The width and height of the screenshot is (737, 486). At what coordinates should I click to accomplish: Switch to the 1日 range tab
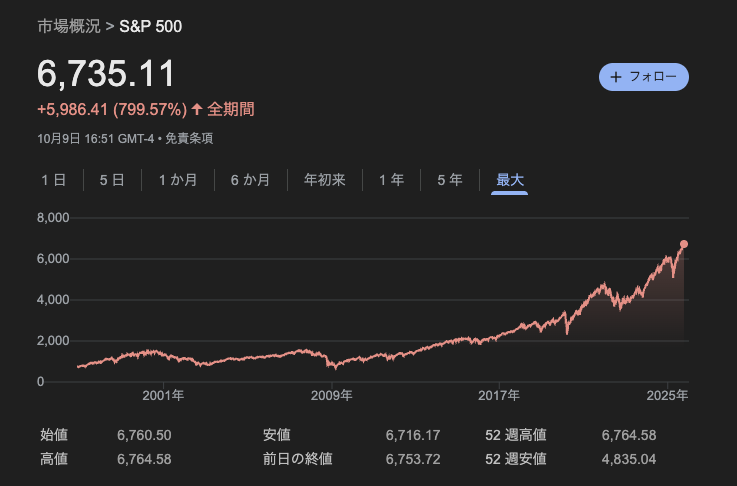pos(54,180)
